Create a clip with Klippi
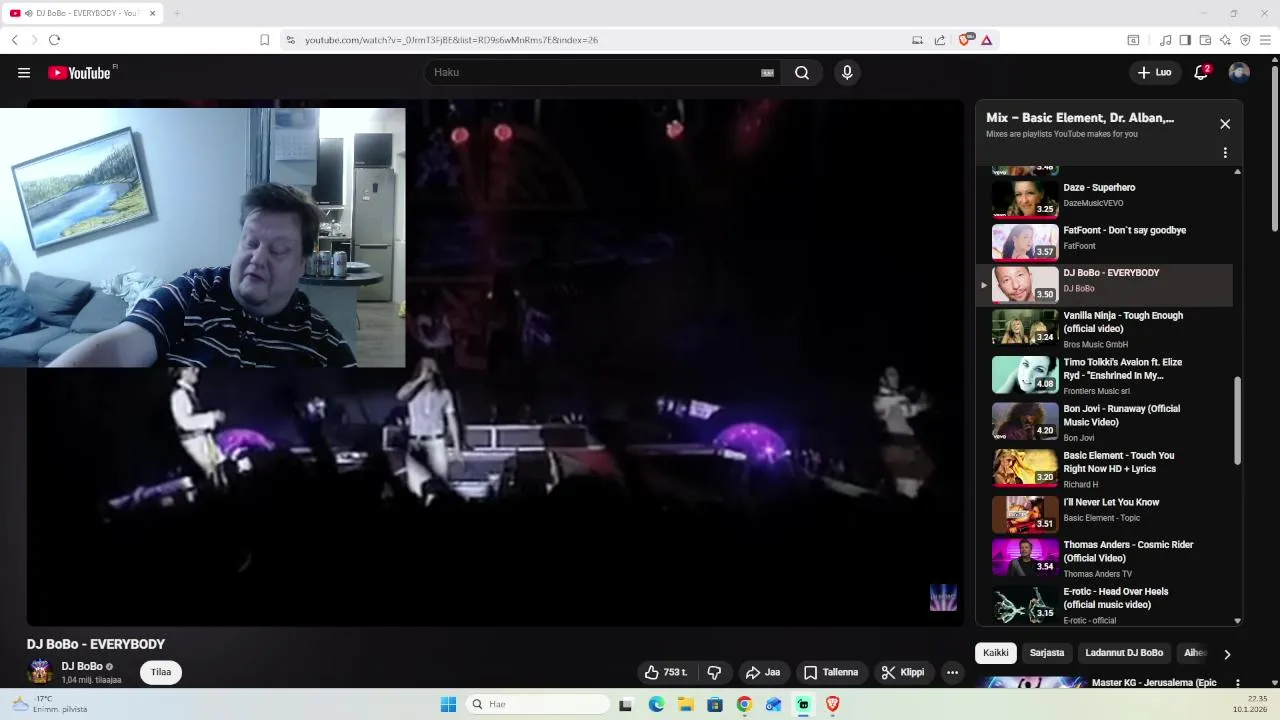Image resolution: width=1280 pixels, height=720 pixels. 903,673
